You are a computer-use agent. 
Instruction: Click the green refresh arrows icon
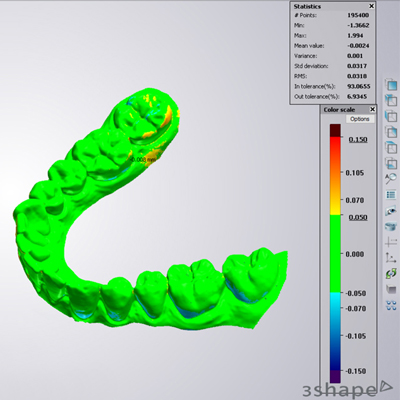tap(391, 274)
